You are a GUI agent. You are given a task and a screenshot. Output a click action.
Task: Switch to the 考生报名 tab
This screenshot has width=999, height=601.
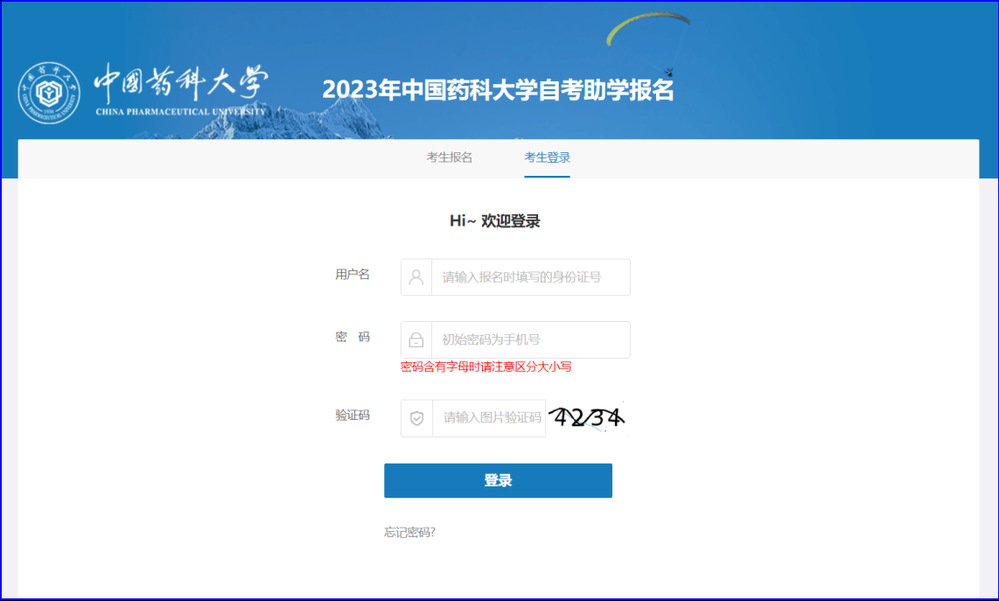[449, 157]
